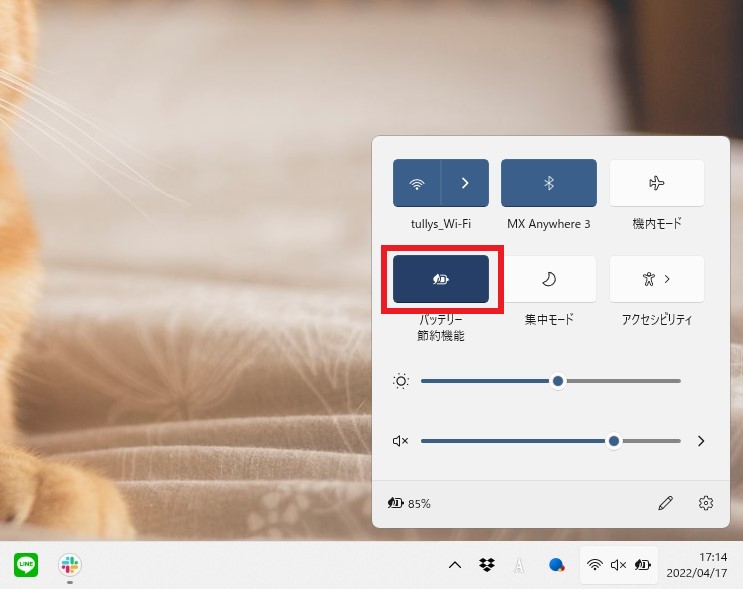Viewport: 743px width, 589px height.
Task: Enable focus mode (集中モード) tile
Action: tap(549, 279)
